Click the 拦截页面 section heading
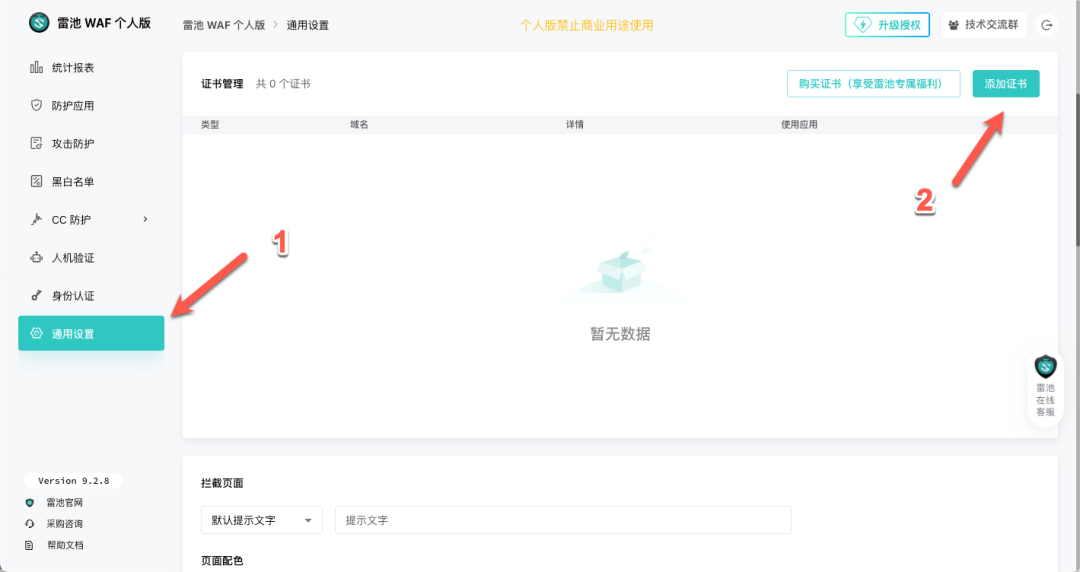The image size is (1080, 572). point(222,483)
